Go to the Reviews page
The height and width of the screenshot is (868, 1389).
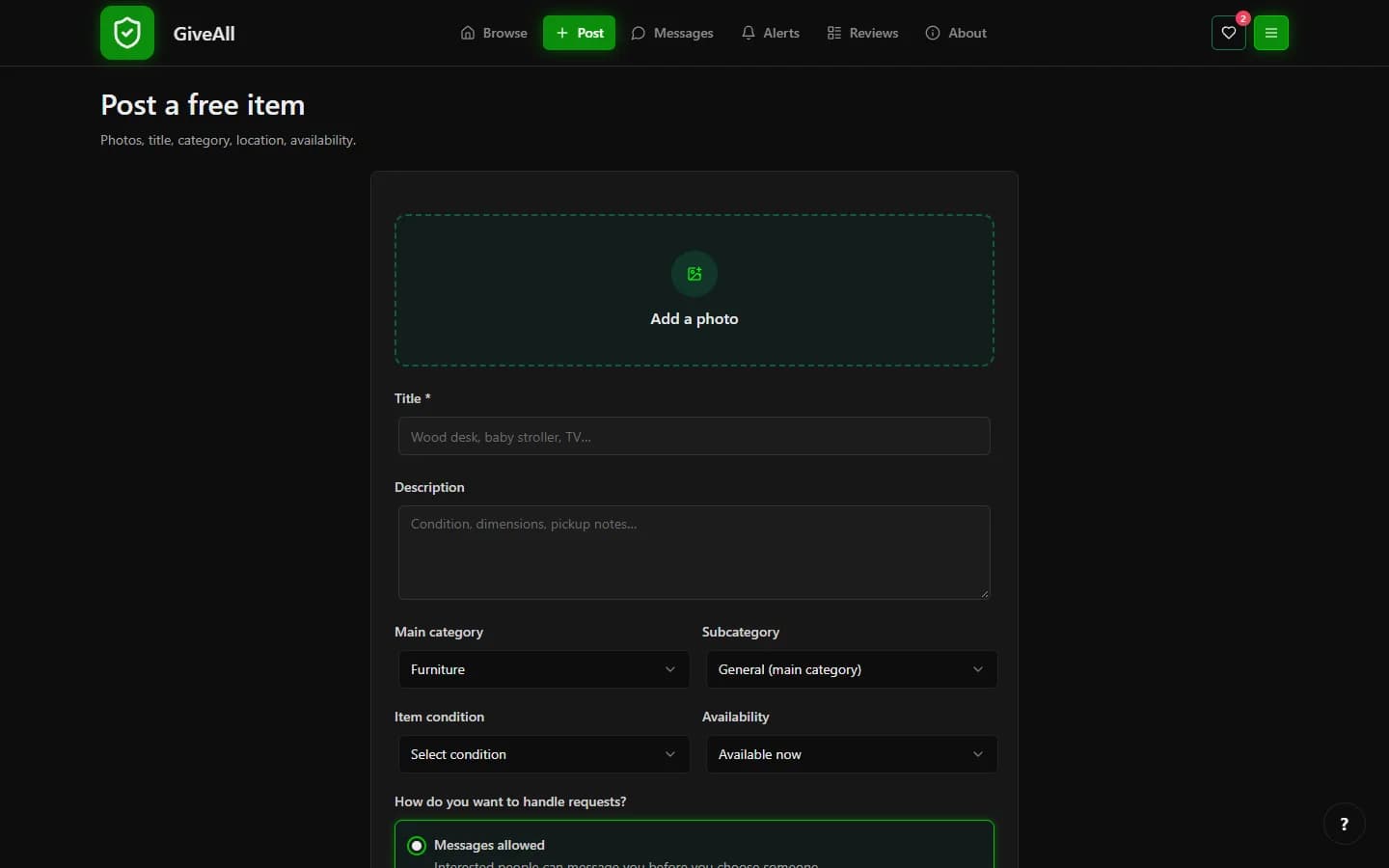pos(862,33)
